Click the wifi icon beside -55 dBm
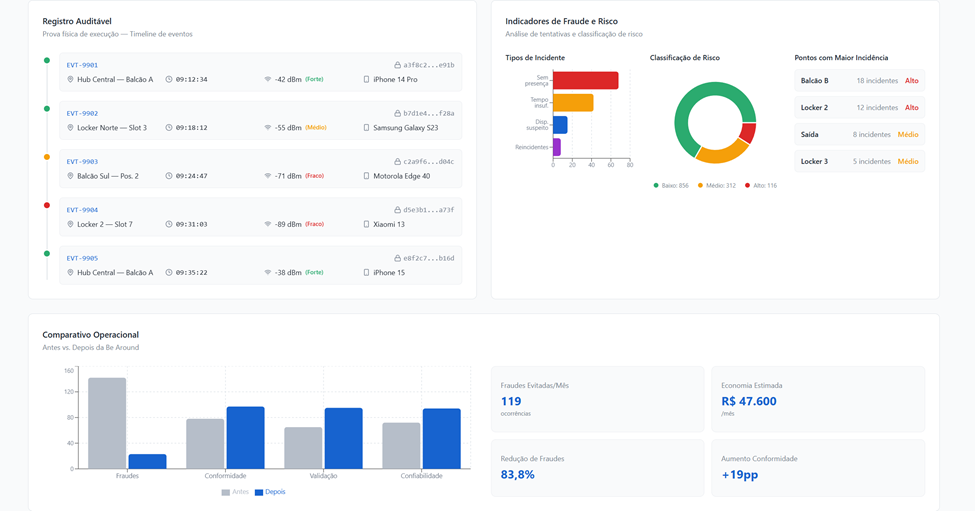 268,127
